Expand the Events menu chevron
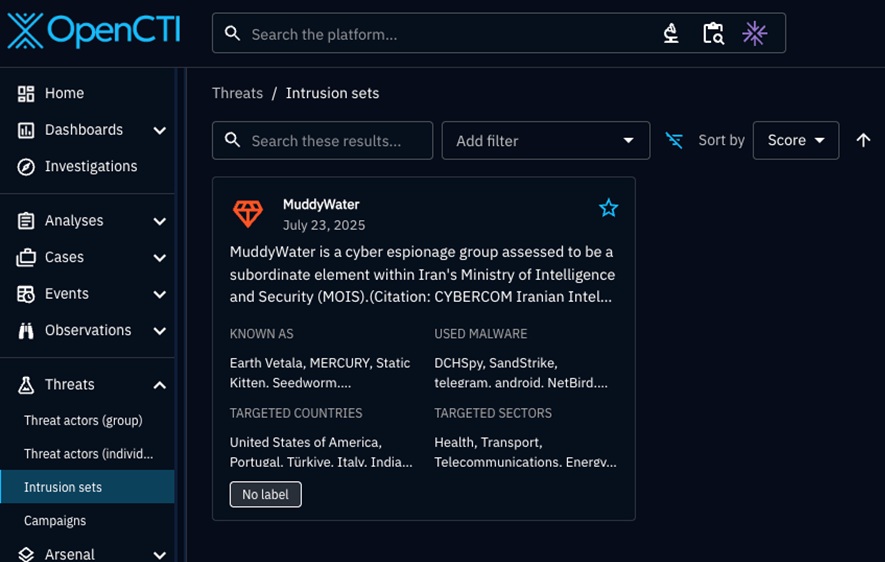Screen dimensions: 885x562 coord(160,295)
